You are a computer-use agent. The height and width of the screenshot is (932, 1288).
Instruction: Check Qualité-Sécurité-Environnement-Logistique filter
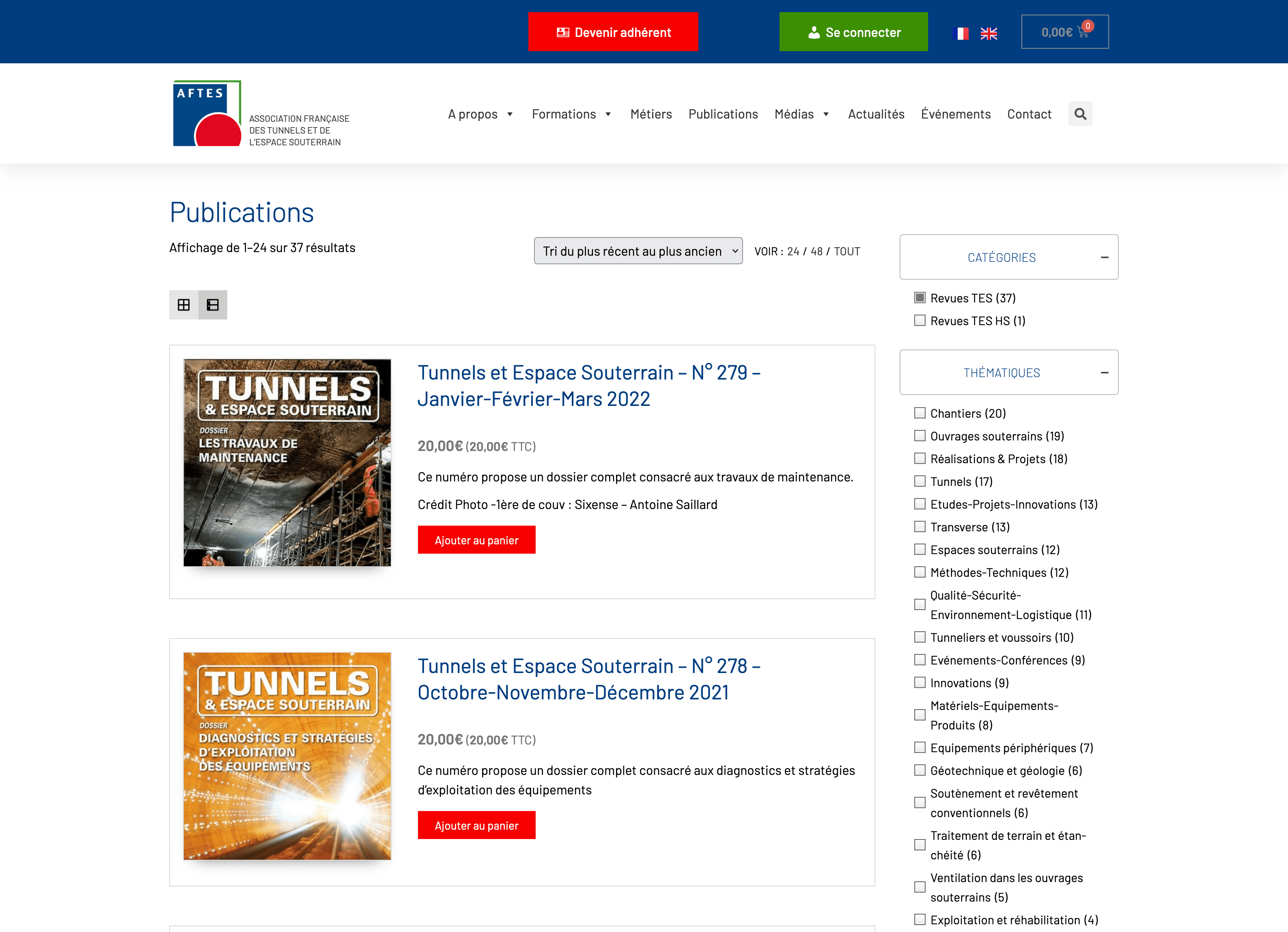[x=920, y=604]
